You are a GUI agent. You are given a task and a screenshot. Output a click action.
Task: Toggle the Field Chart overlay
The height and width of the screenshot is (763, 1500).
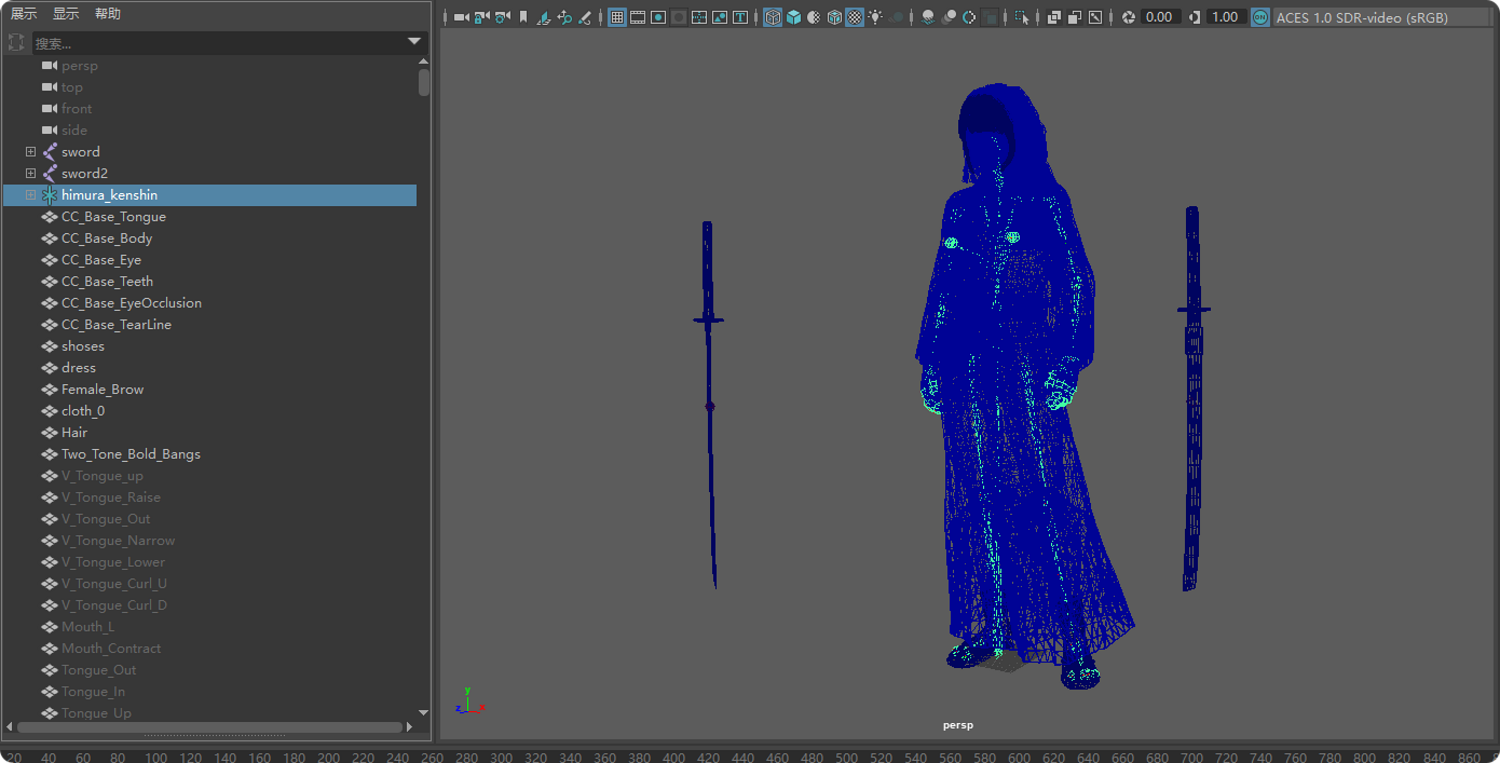coord(699,17)
